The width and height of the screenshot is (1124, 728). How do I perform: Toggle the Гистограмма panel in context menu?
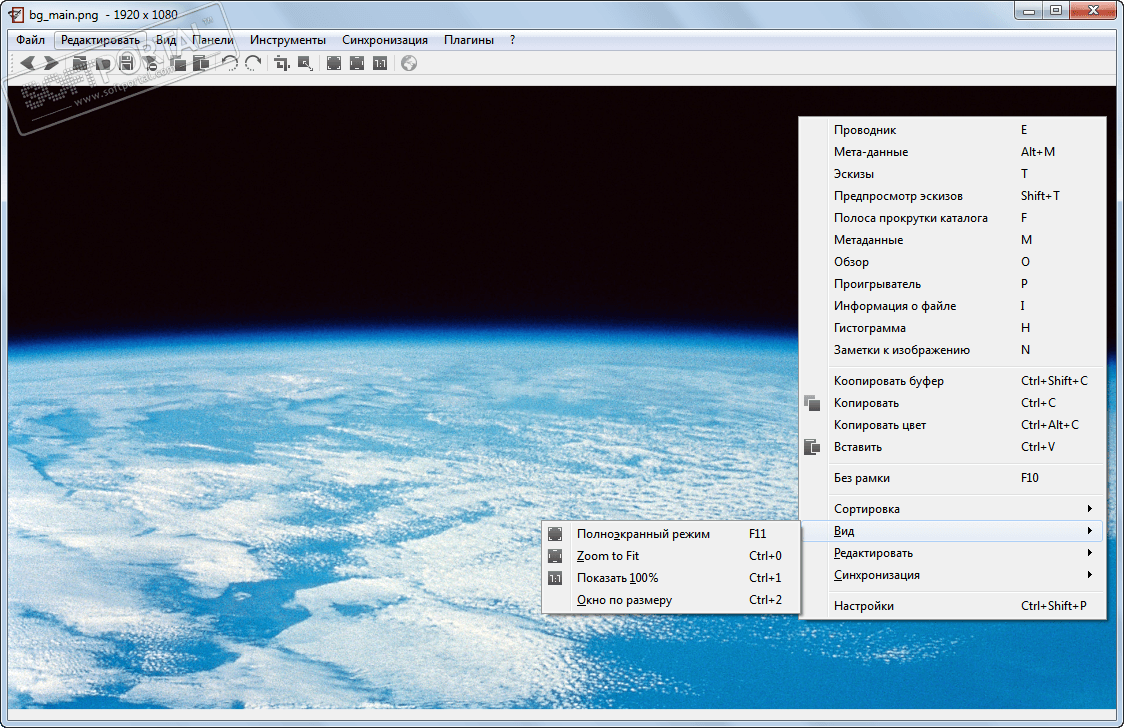(870, 328)
